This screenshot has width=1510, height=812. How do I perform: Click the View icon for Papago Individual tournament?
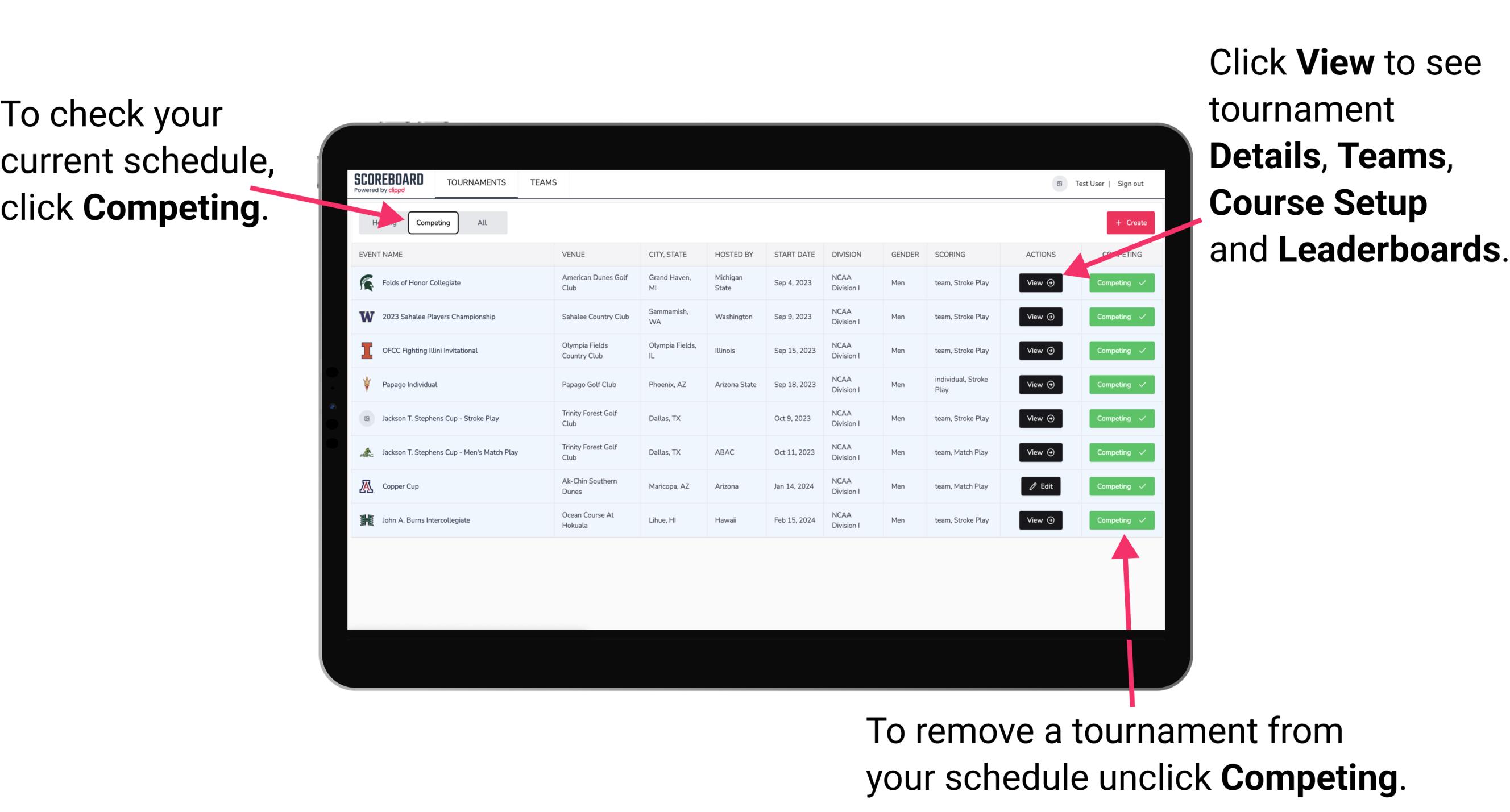[x=1040, y=384]
